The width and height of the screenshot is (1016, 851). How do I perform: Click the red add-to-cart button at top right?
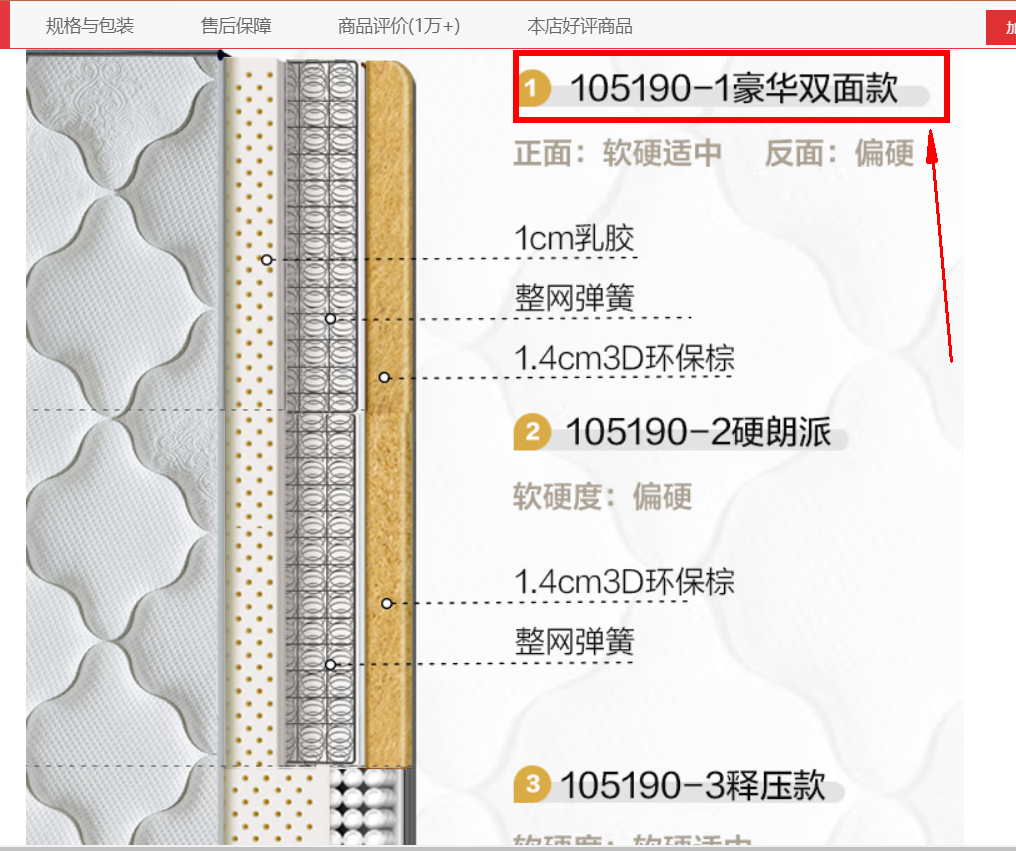[x=1000, y=27]
